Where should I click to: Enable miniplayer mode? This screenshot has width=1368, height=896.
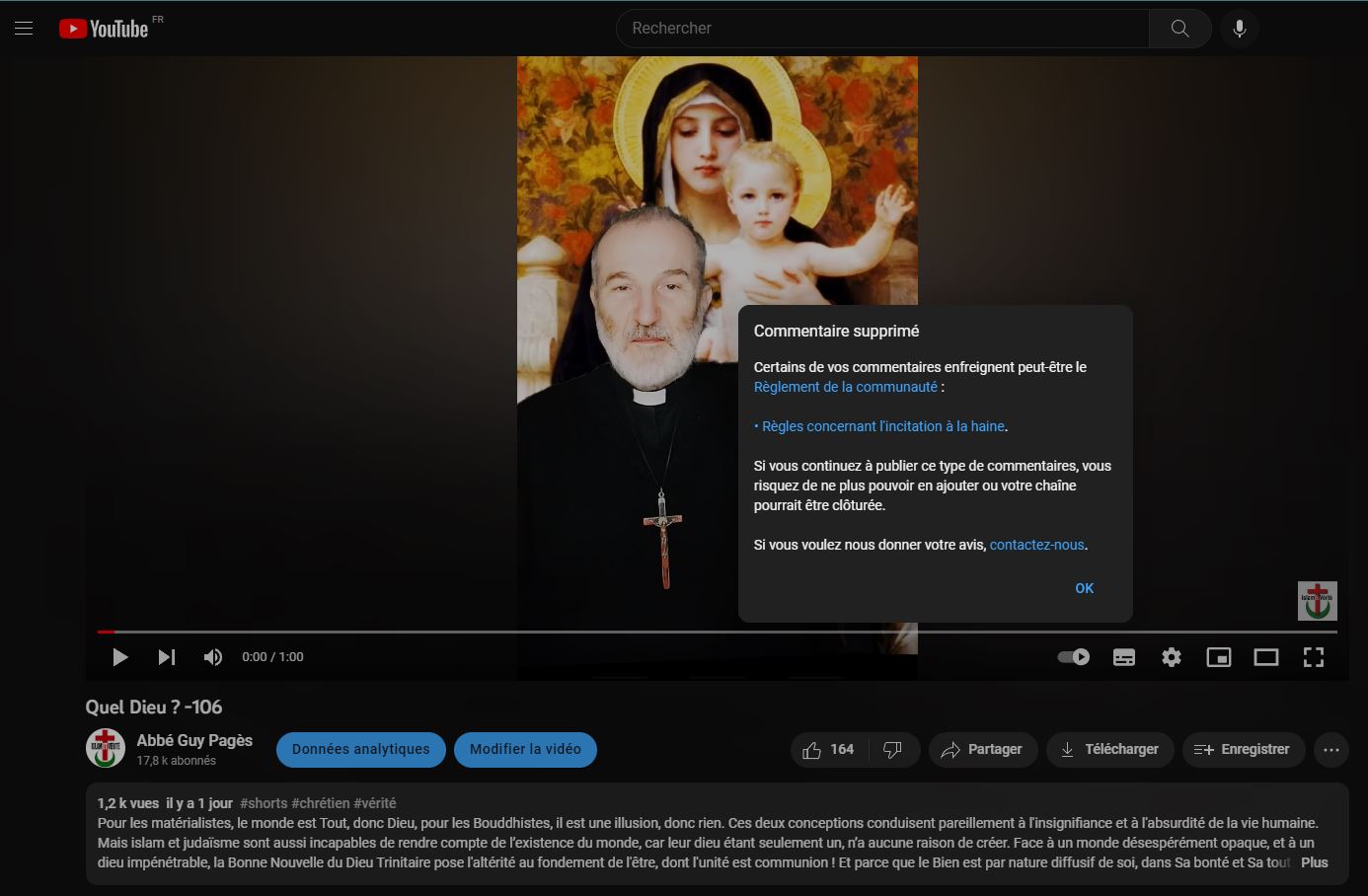tap(1219, 657)
